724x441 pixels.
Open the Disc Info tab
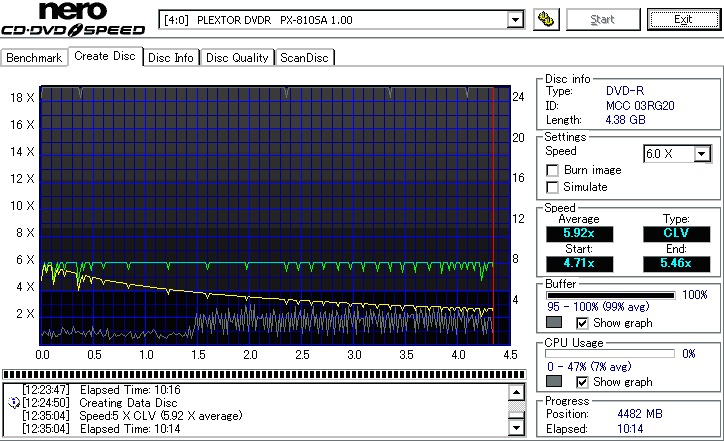click(x=171, y=58)
